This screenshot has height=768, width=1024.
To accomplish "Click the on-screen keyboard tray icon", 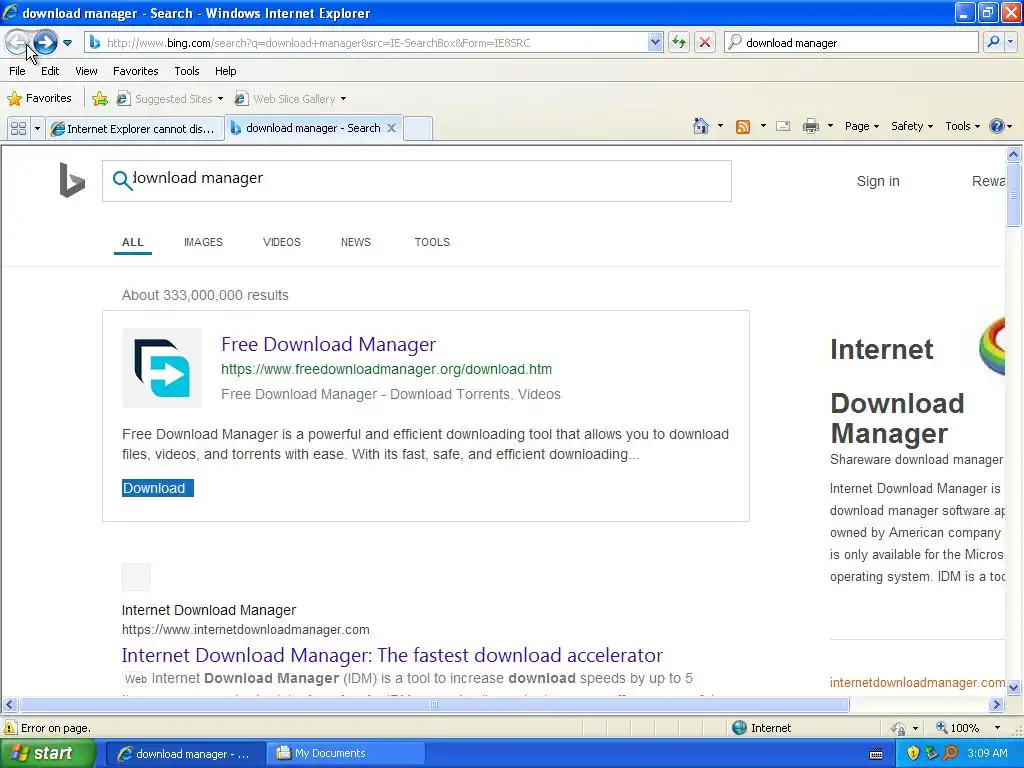I will click(x=876, y=754).
